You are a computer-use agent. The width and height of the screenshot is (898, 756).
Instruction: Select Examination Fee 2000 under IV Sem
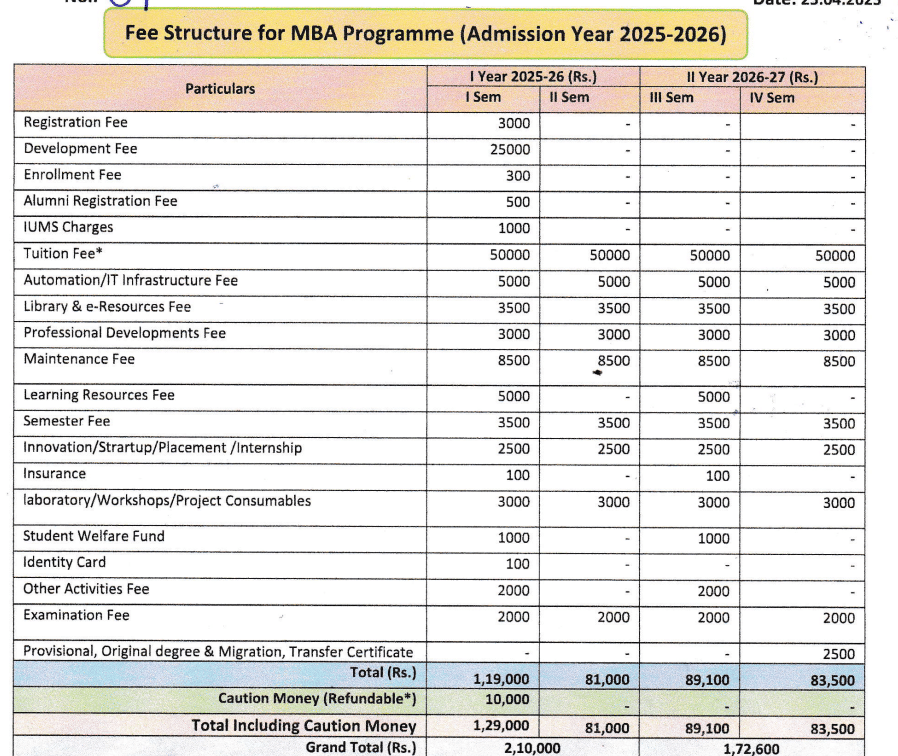pyautogui.click(x=839, y=618)
